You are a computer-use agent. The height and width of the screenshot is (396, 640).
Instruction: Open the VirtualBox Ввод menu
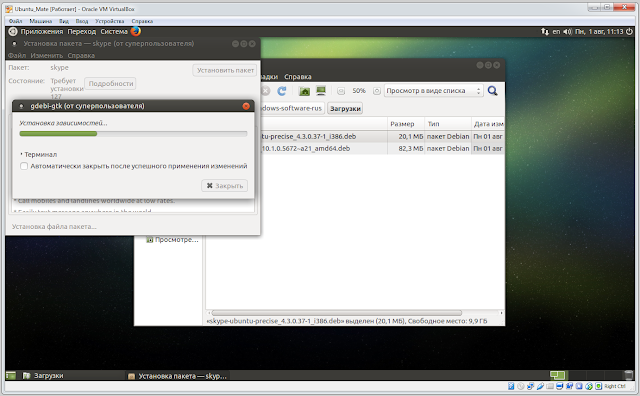[x=82, y=21]
